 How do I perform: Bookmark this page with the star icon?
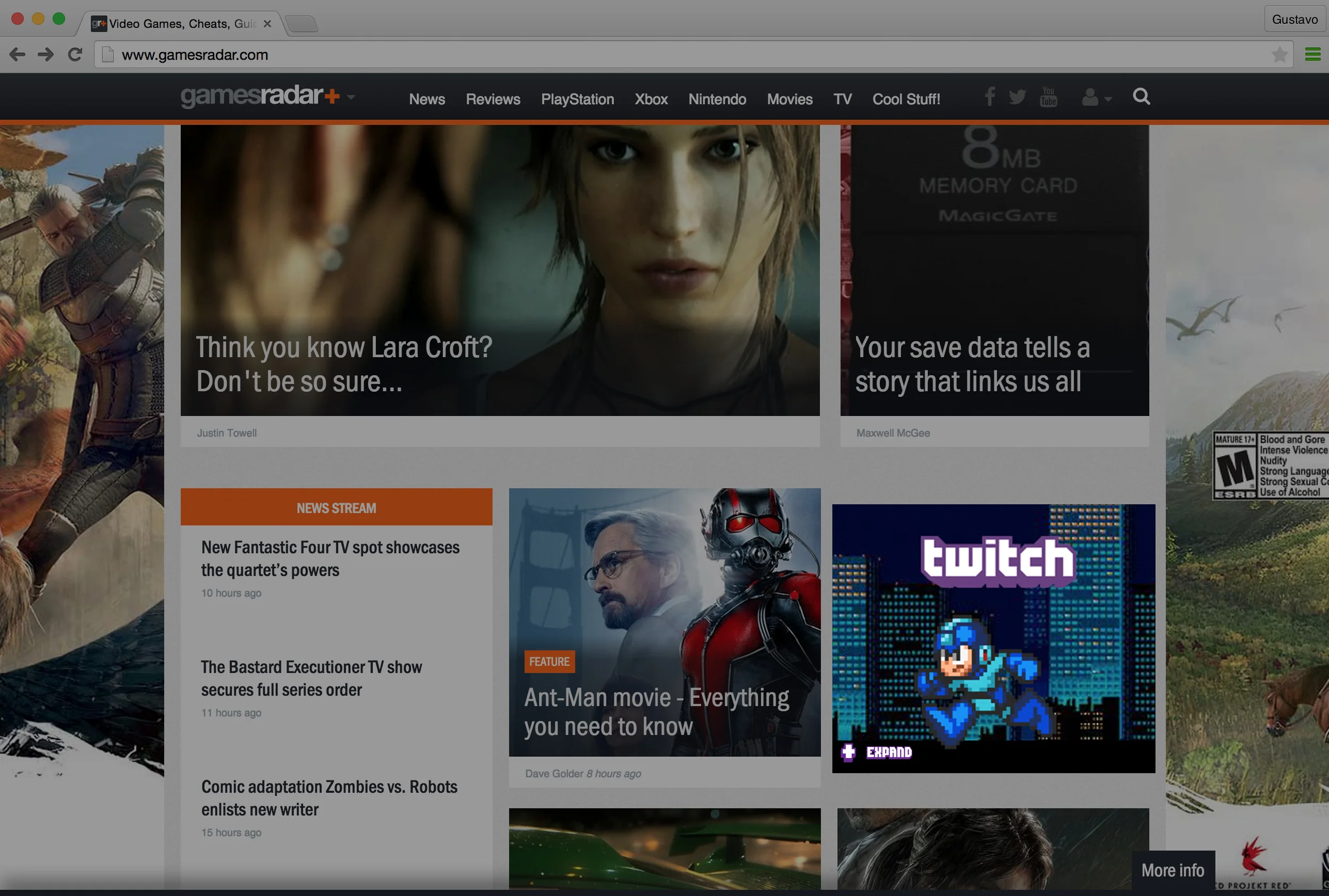pos(1280,55)
